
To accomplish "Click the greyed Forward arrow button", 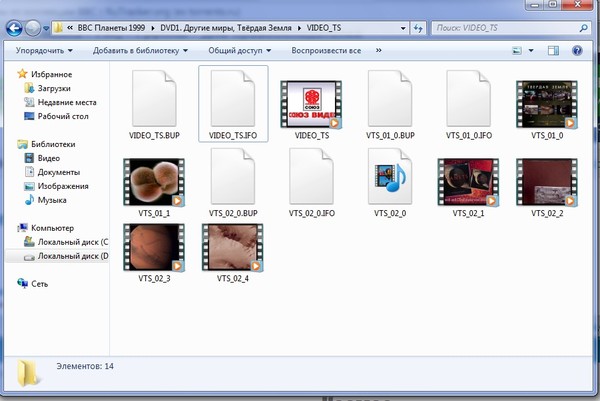I will coord(33,28).
